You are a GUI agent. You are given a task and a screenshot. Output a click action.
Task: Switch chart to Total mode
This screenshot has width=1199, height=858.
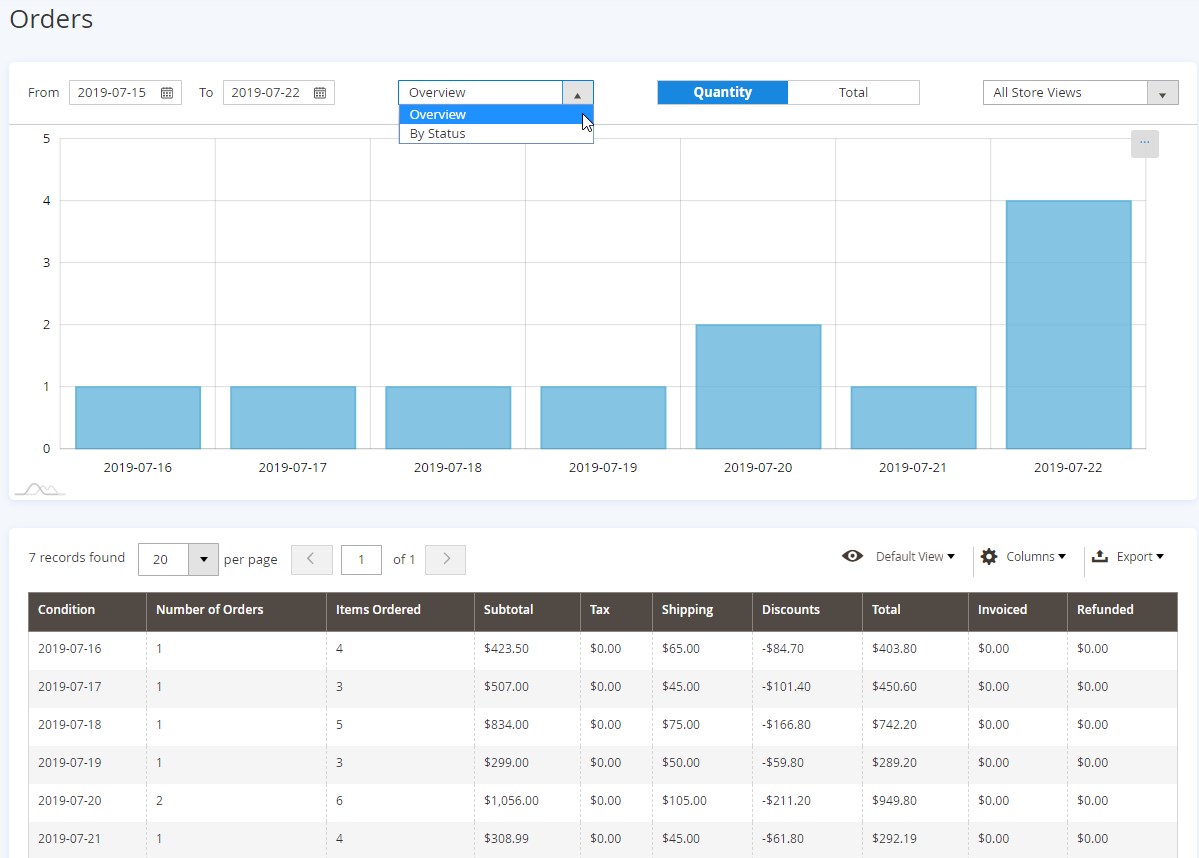853,92
